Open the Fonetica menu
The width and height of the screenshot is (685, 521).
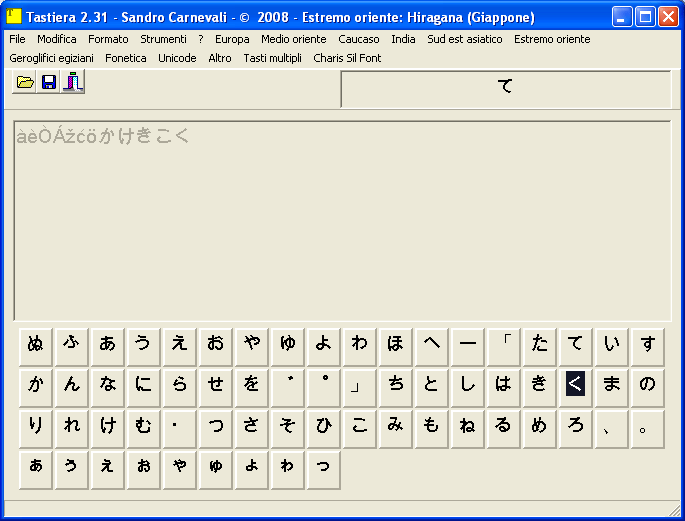126,58
